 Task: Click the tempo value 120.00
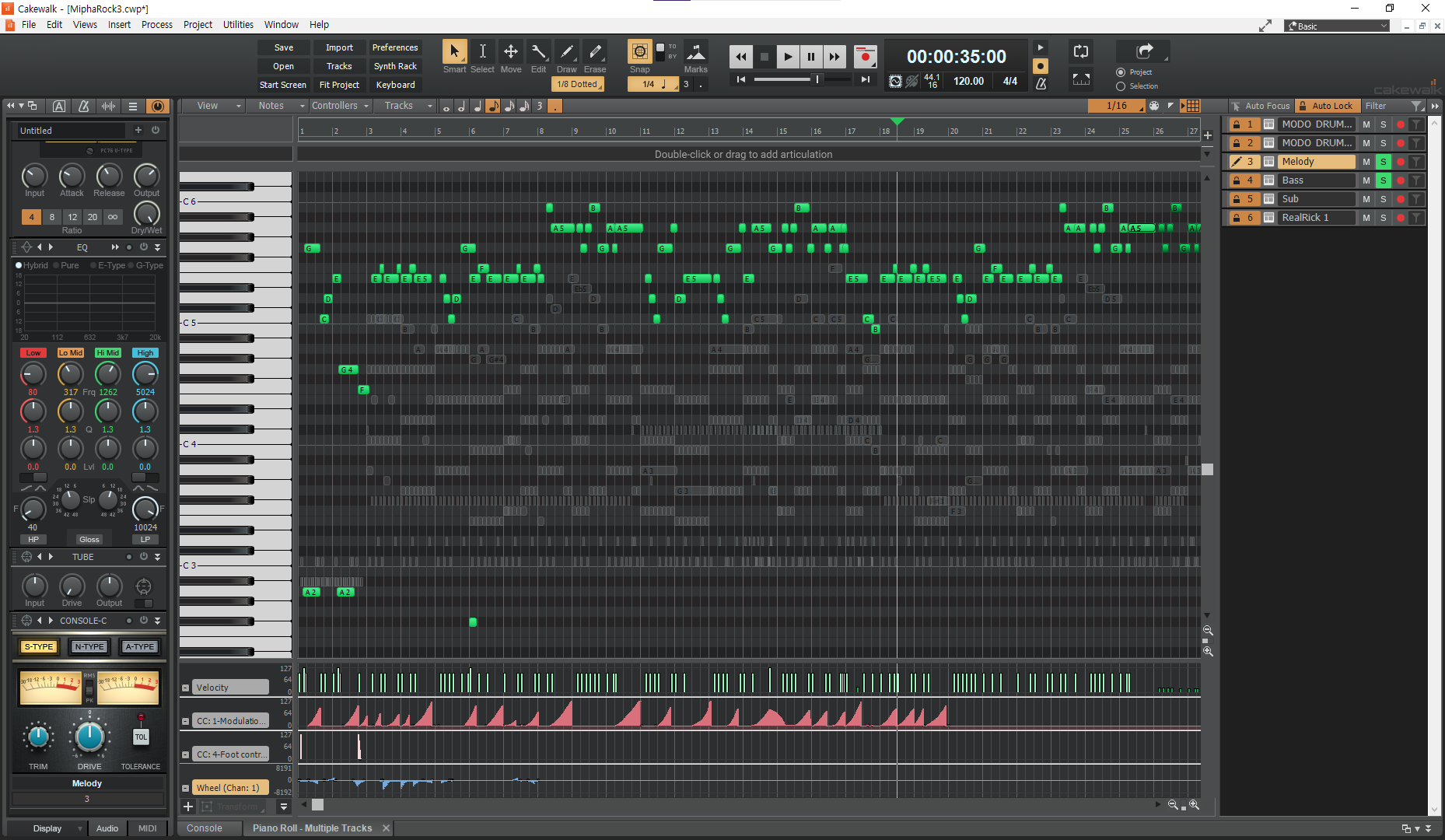point(968,81)
